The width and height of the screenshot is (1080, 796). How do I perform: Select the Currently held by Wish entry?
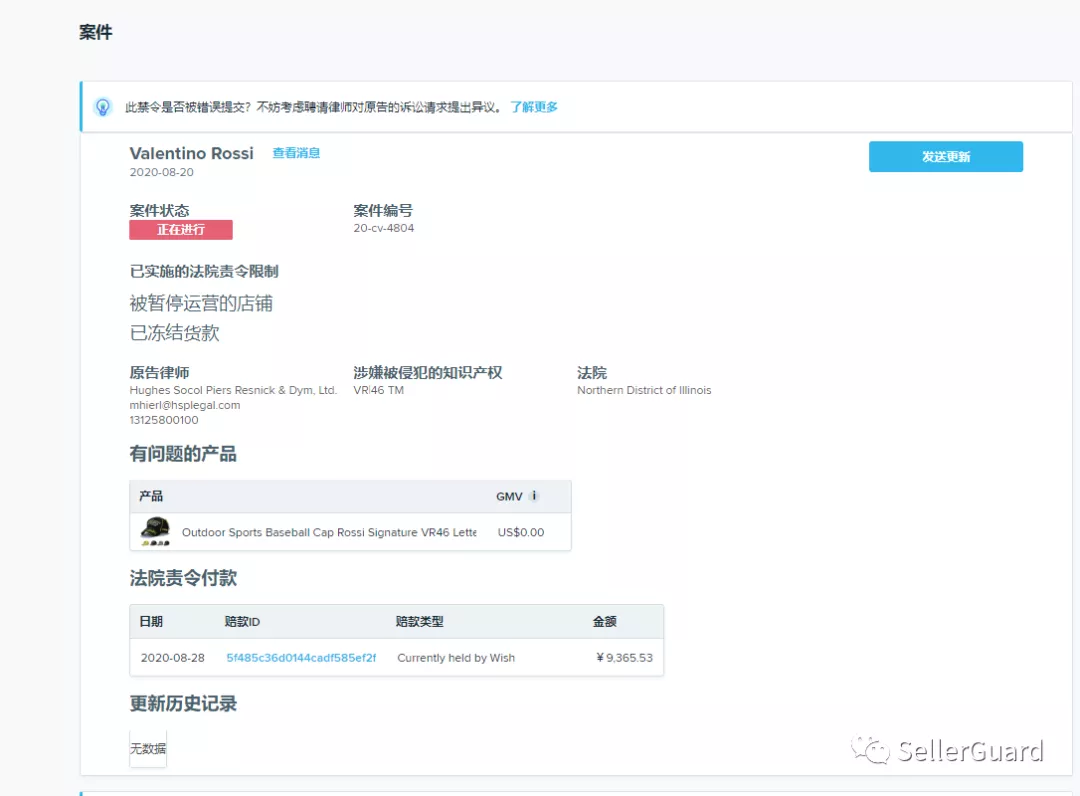pyautogui.click(x=456, y=658)
